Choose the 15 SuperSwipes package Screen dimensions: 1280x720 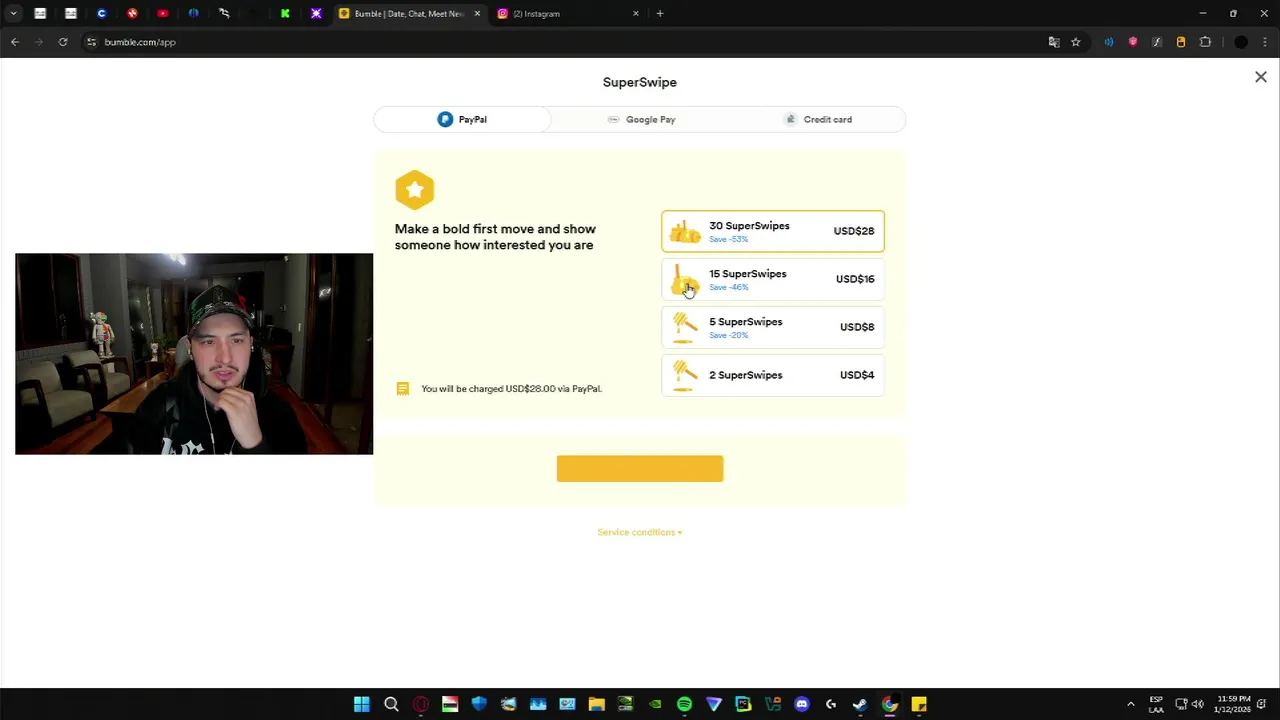tap(773, 279)
